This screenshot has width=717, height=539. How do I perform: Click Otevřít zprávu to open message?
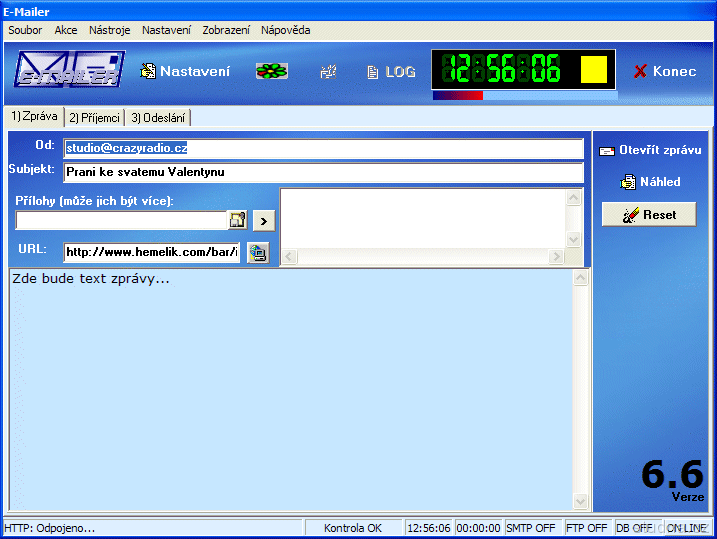click(x=650, y=150)
